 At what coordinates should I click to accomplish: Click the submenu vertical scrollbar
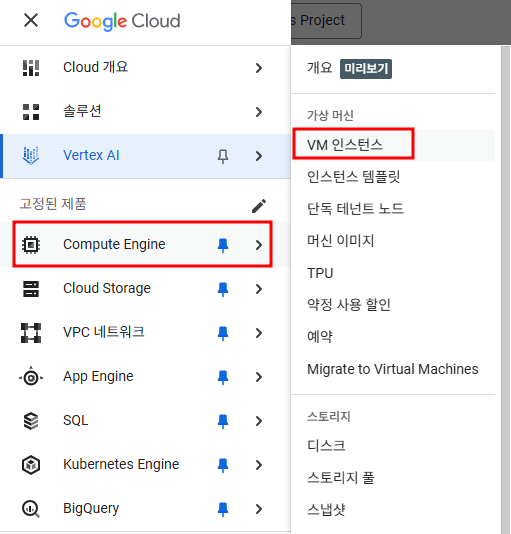click(x=506, y=289)
